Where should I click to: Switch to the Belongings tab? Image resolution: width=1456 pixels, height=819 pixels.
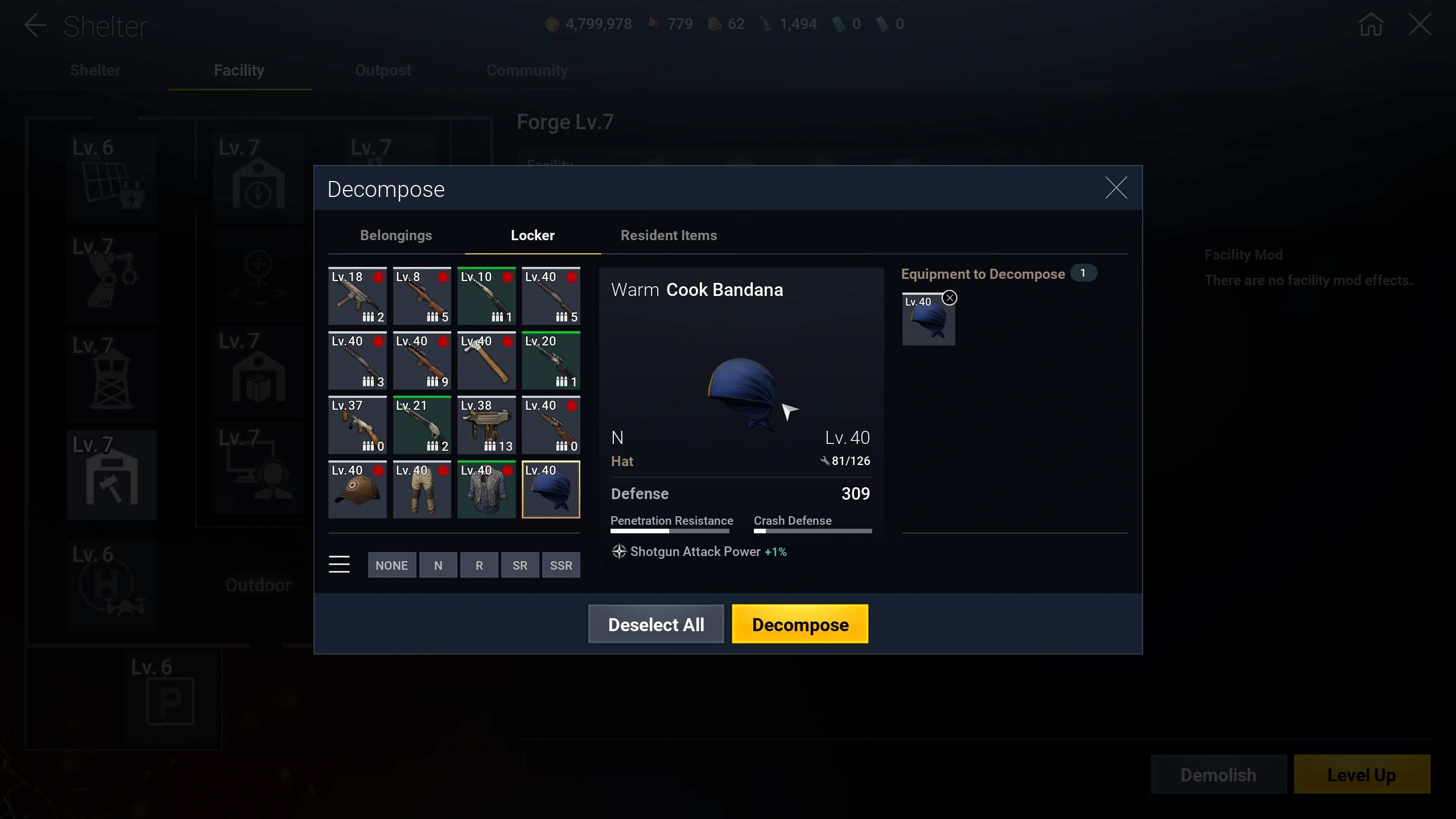click(396, 235)
